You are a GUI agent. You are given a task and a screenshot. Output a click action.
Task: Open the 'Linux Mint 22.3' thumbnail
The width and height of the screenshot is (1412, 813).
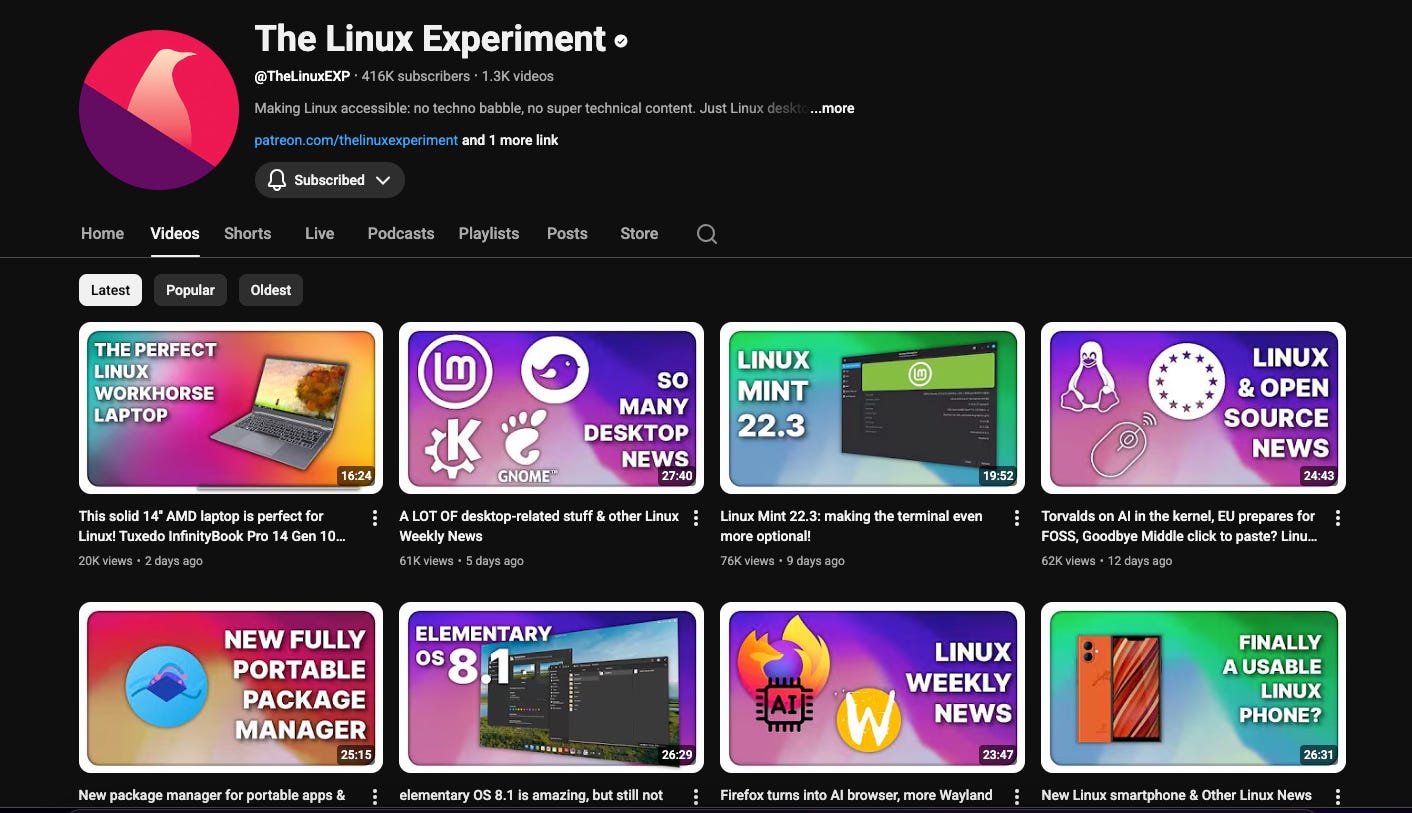click(872, 408)
